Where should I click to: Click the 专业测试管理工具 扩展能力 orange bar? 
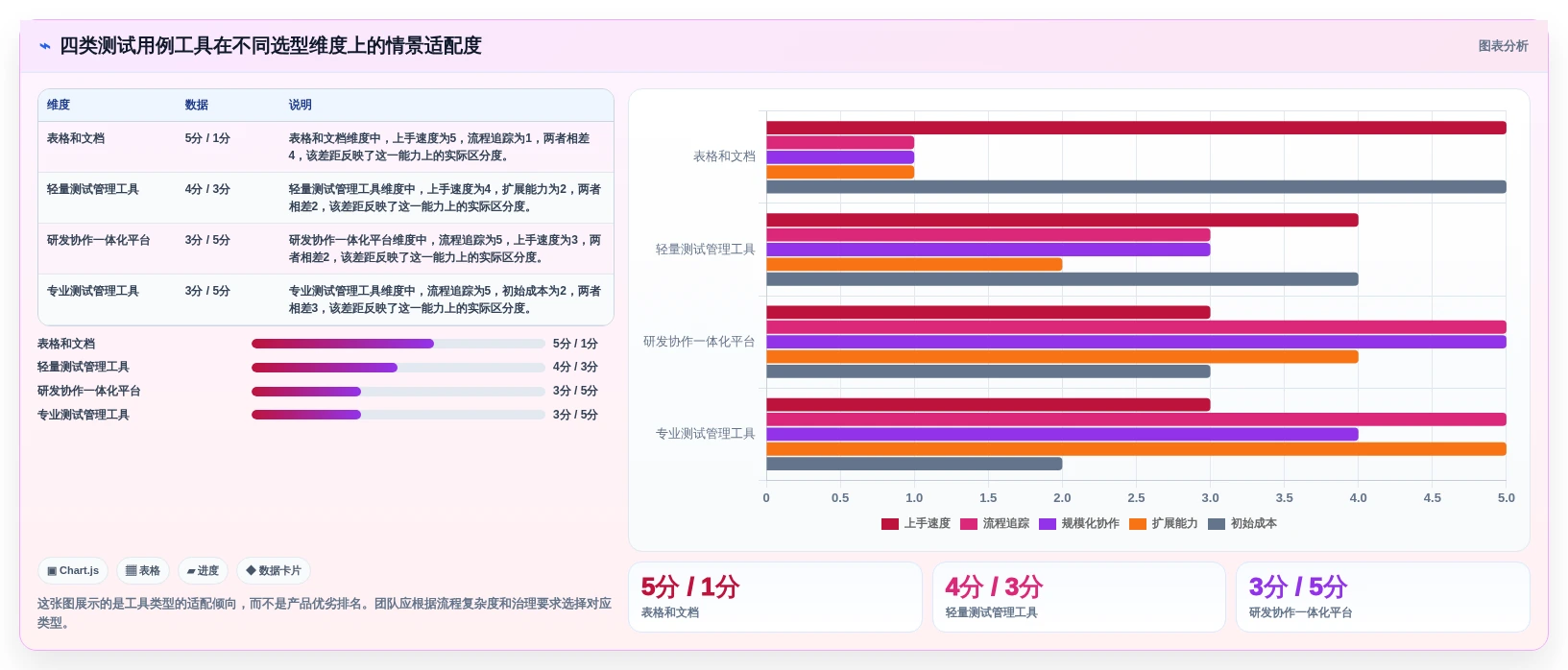coord(1136,449)
